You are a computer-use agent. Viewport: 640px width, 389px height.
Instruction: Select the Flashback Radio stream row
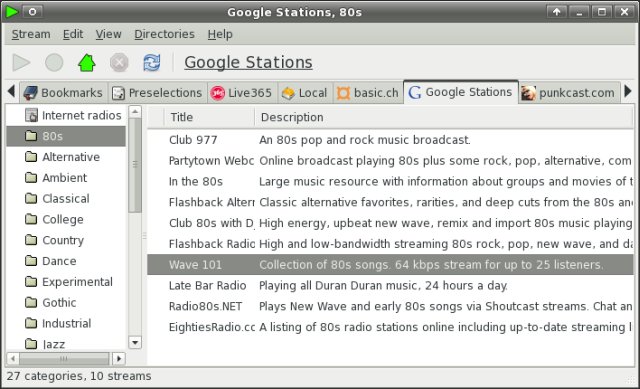click(x=390, y=244)
